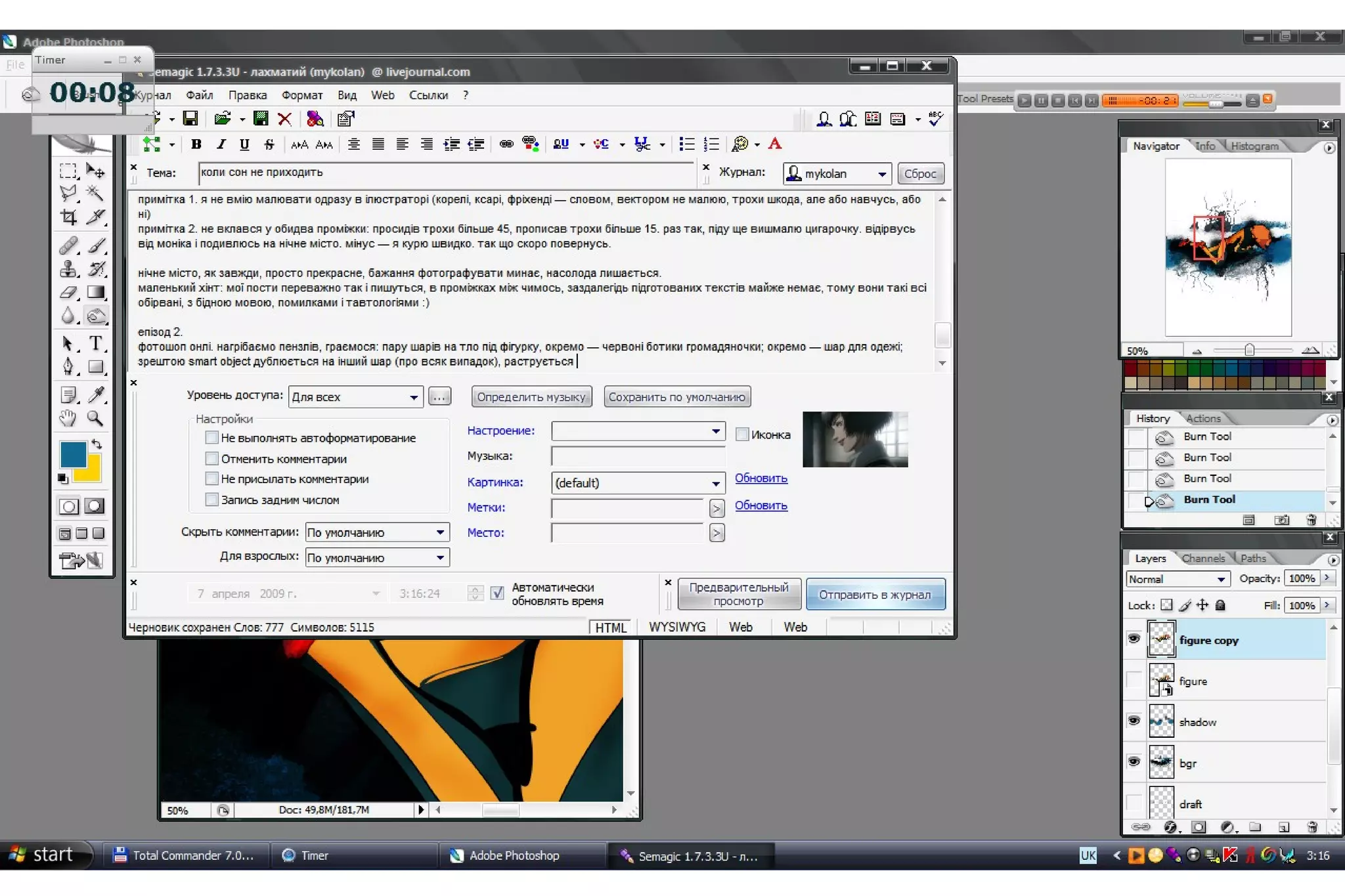Image resolution: width=1345 pixels, height=896 pixels.
Task: Select the Zoom magnifier tool
Action: 96,418
